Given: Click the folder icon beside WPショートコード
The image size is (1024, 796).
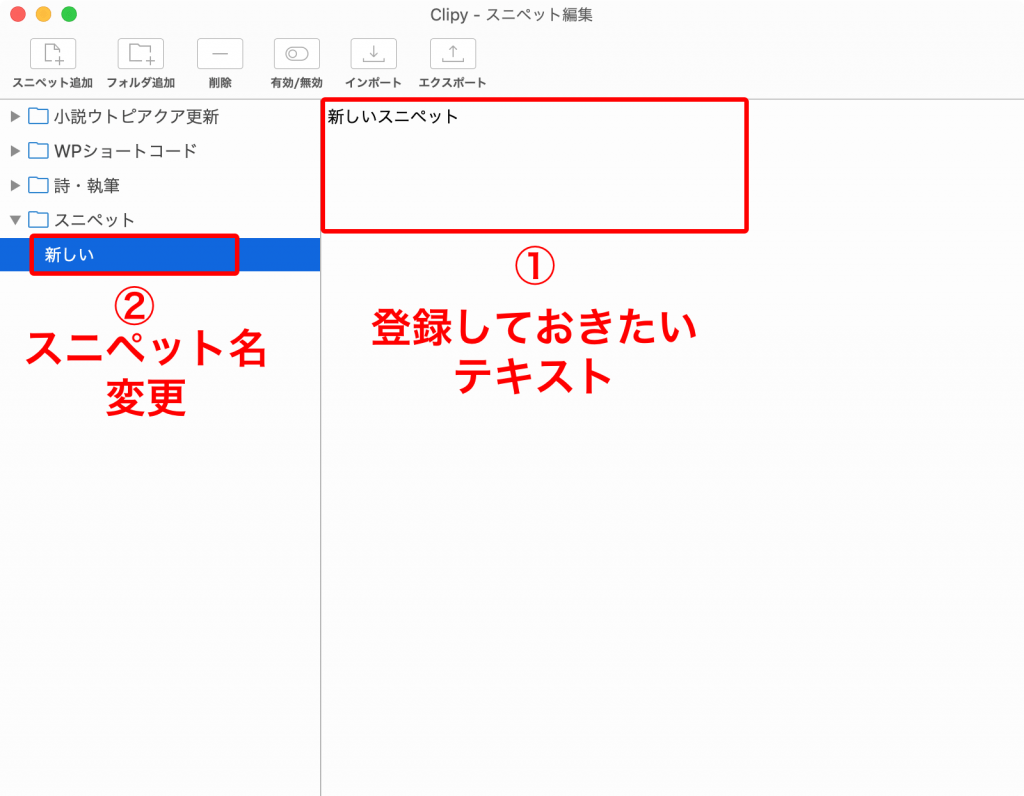Looking at the screenshot, I should click(39, 151).
